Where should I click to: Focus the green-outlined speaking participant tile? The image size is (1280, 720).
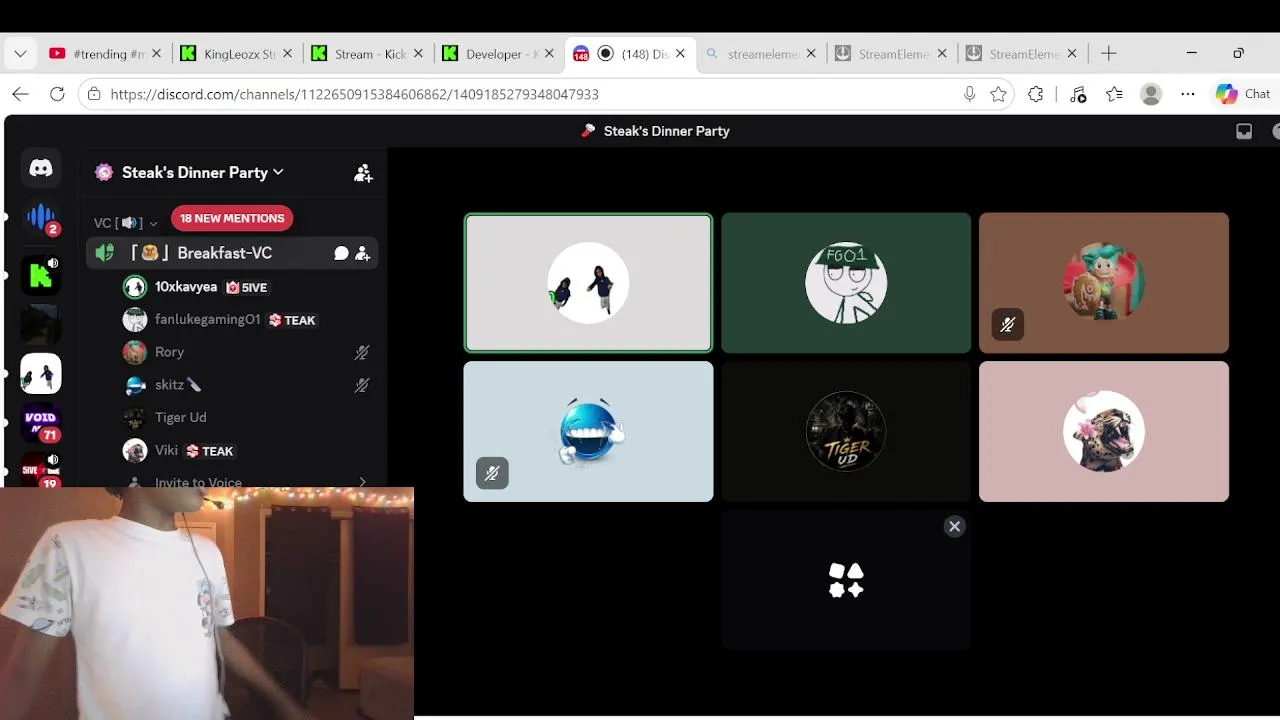(x=588, y=283)
